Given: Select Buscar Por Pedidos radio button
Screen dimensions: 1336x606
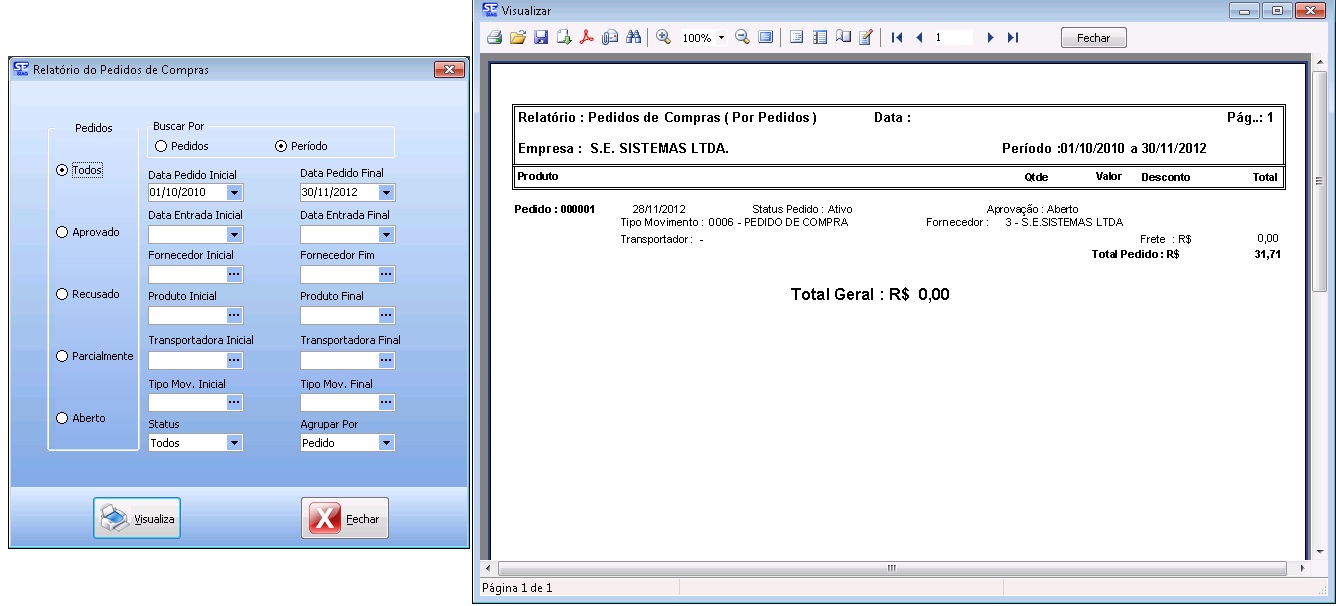Looking at the screenshot, I should pyautogui.click(x=161, y=146).
